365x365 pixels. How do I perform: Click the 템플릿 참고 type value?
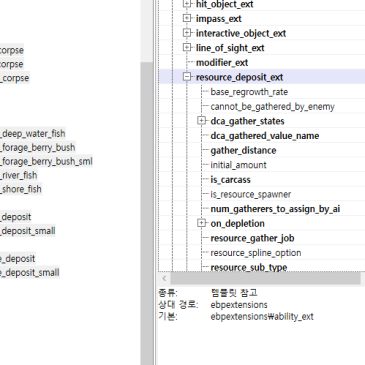(x=234, y=293)
